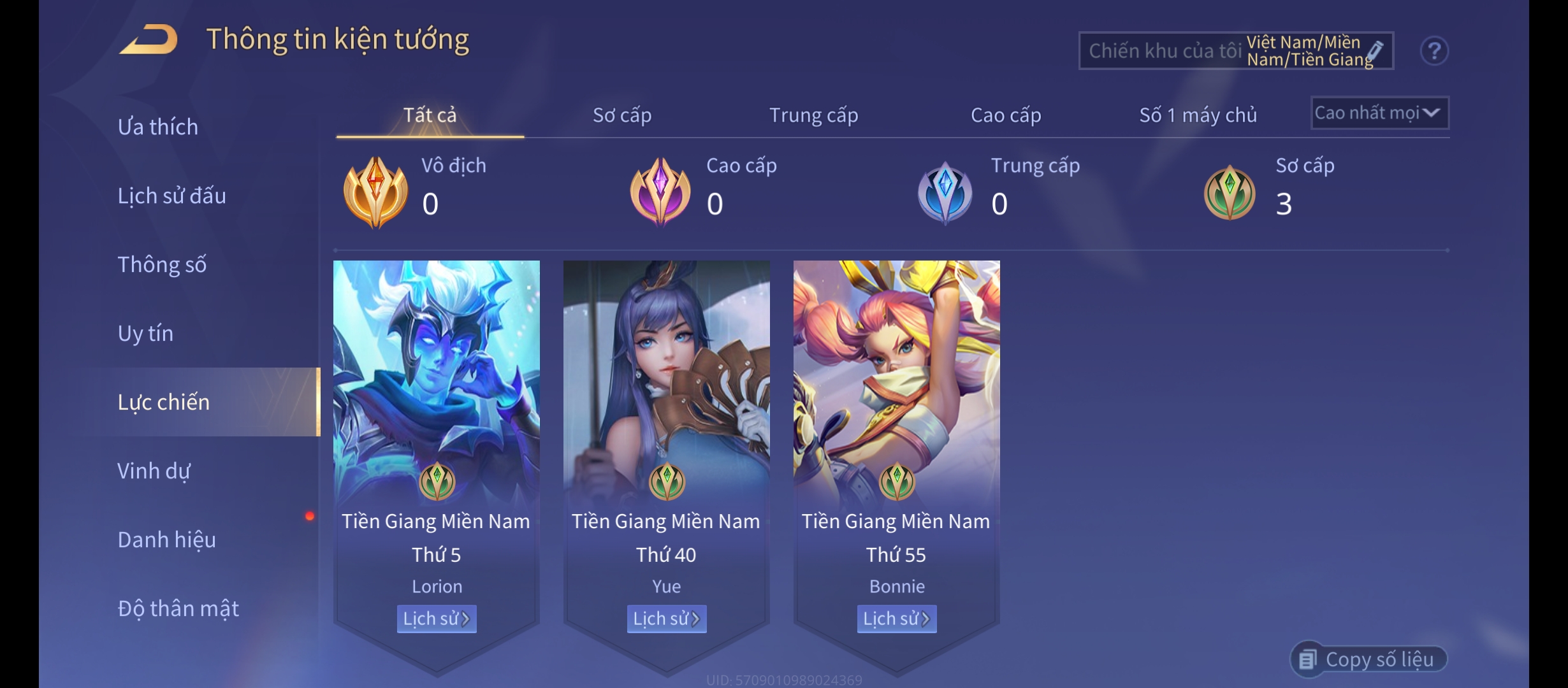Image resolution: width=1568 pixels, height=688 pixels.
Task: Tap the Sơ cấp green badge icon
Action: pos(1230,192)
